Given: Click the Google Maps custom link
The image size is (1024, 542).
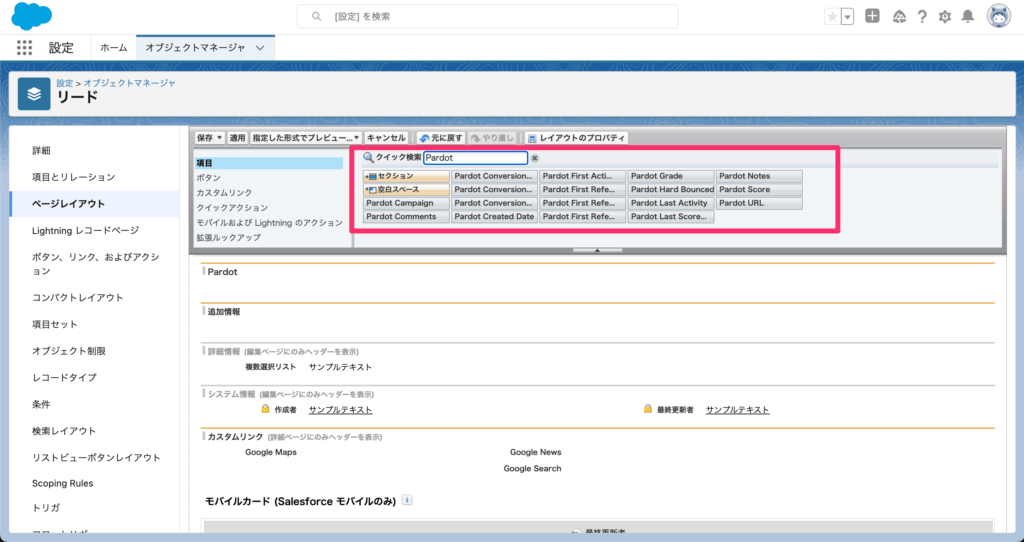Looking at the screenshot, I should click(x=271, y=452).
